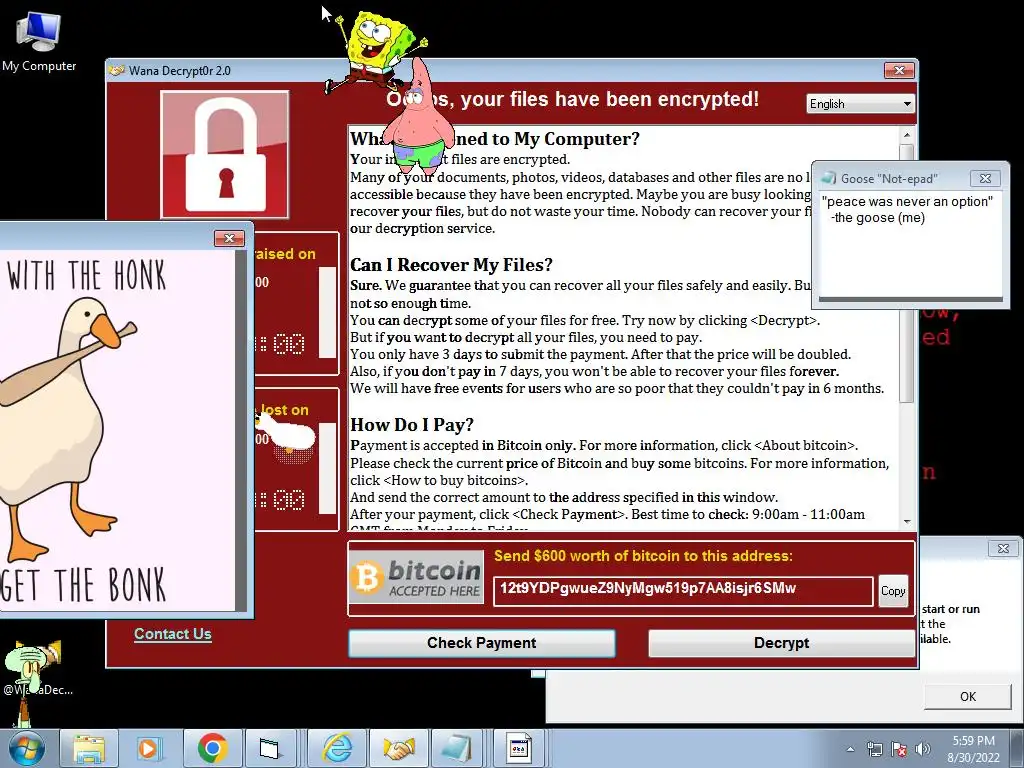Viewport: 1024px width, 768px height.
Task: Click the red padlock image
Action: point(225,155)
